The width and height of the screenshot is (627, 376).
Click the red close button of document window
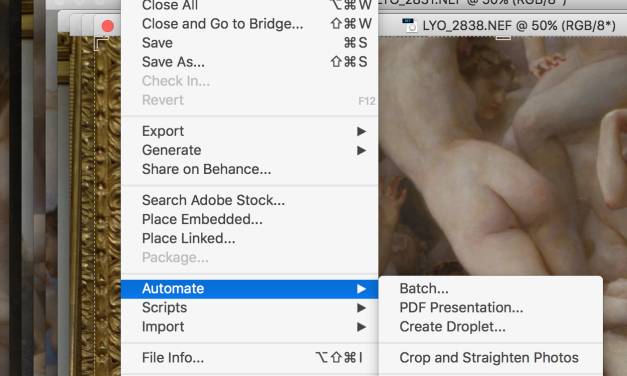[108, 26]
